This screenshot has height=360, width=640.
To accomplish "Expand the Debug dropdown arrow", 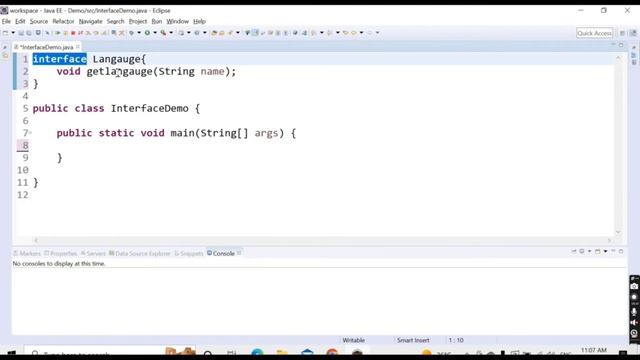I will pos(139,33).
